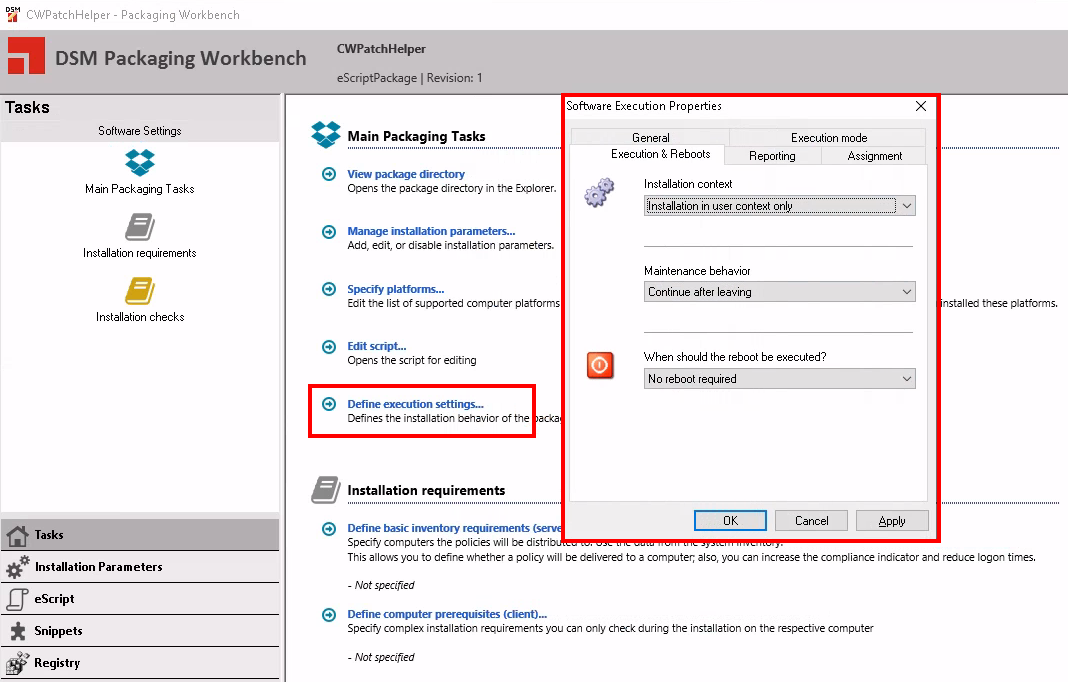Click the arrow icon beside Define execution settings
Image resolution: width=1068 pixels, height=682 pixels.
329,404
